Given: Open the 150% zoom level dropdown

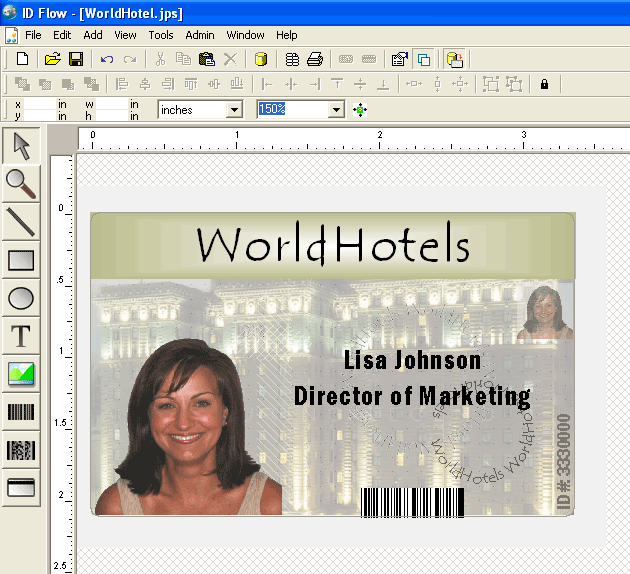Looking at the screenshot, I should pos(336,110).
